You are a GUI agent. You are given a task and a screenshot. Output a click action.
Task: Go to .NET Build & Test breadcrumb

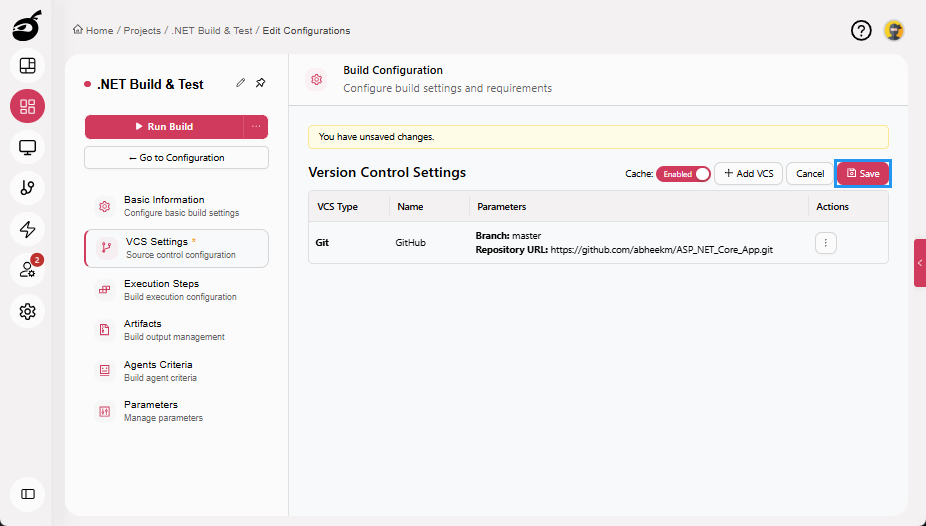[x=211, y=30]
